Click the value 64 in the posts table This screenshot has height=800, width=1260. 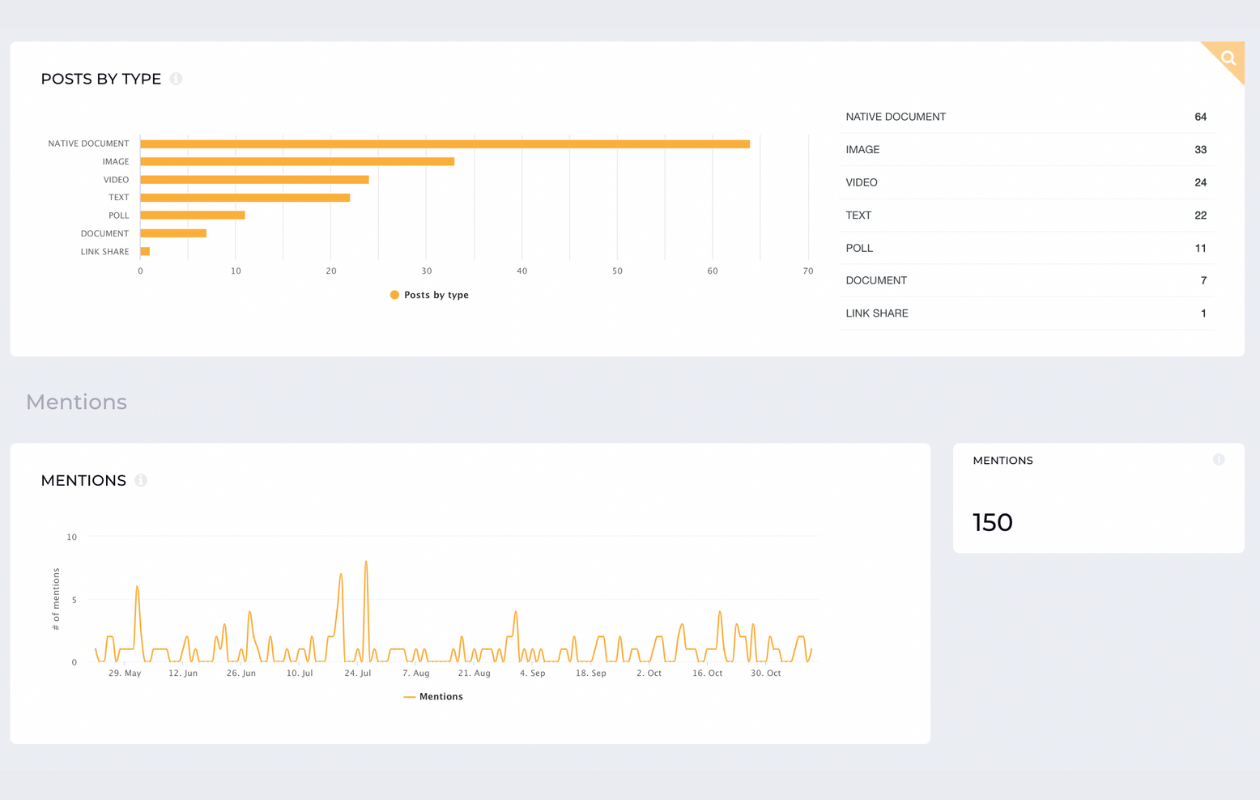1200,117
